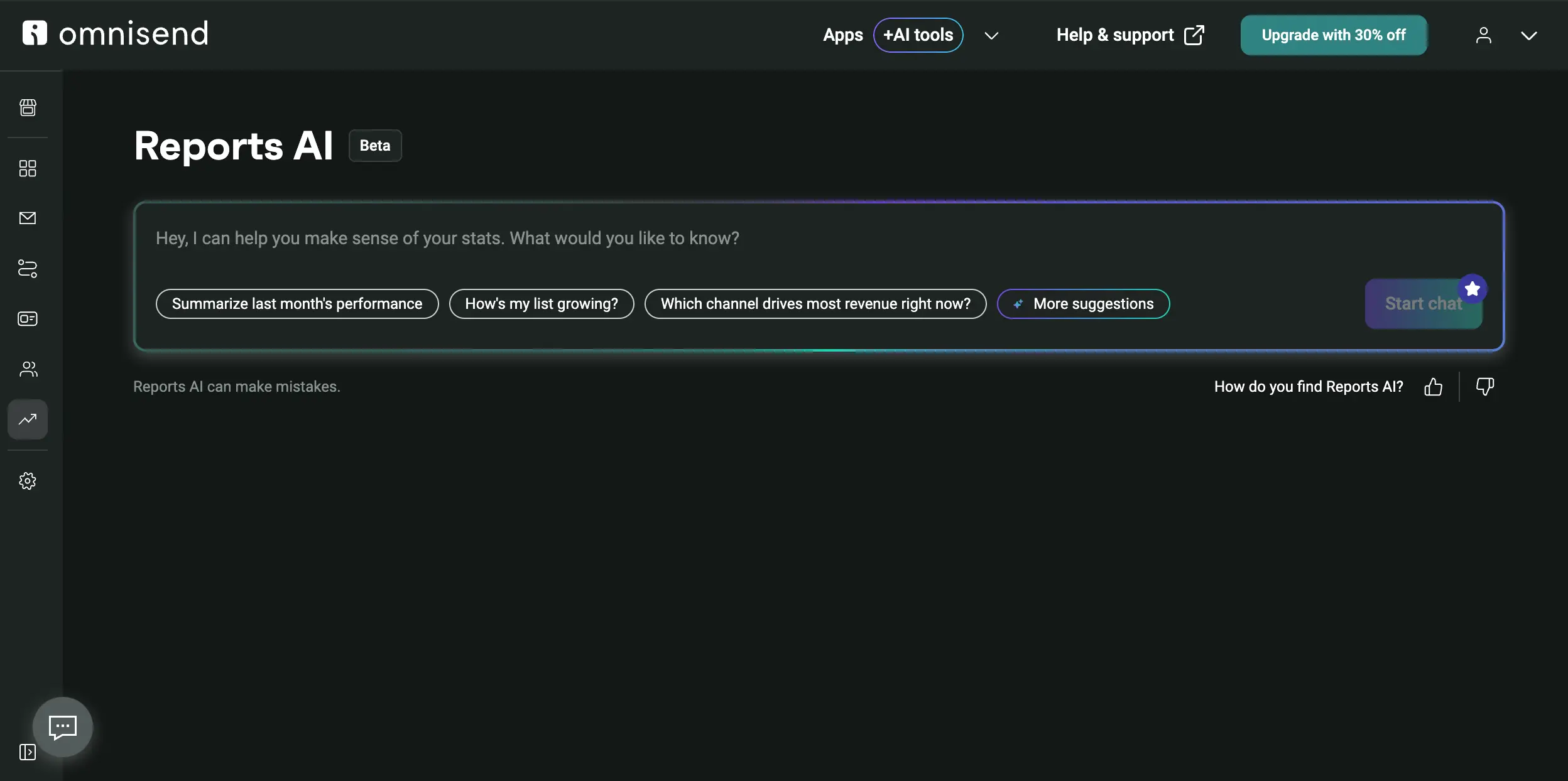Open the reports trend chart icon
1568x781 pixels.
click(x=28, y=419)
